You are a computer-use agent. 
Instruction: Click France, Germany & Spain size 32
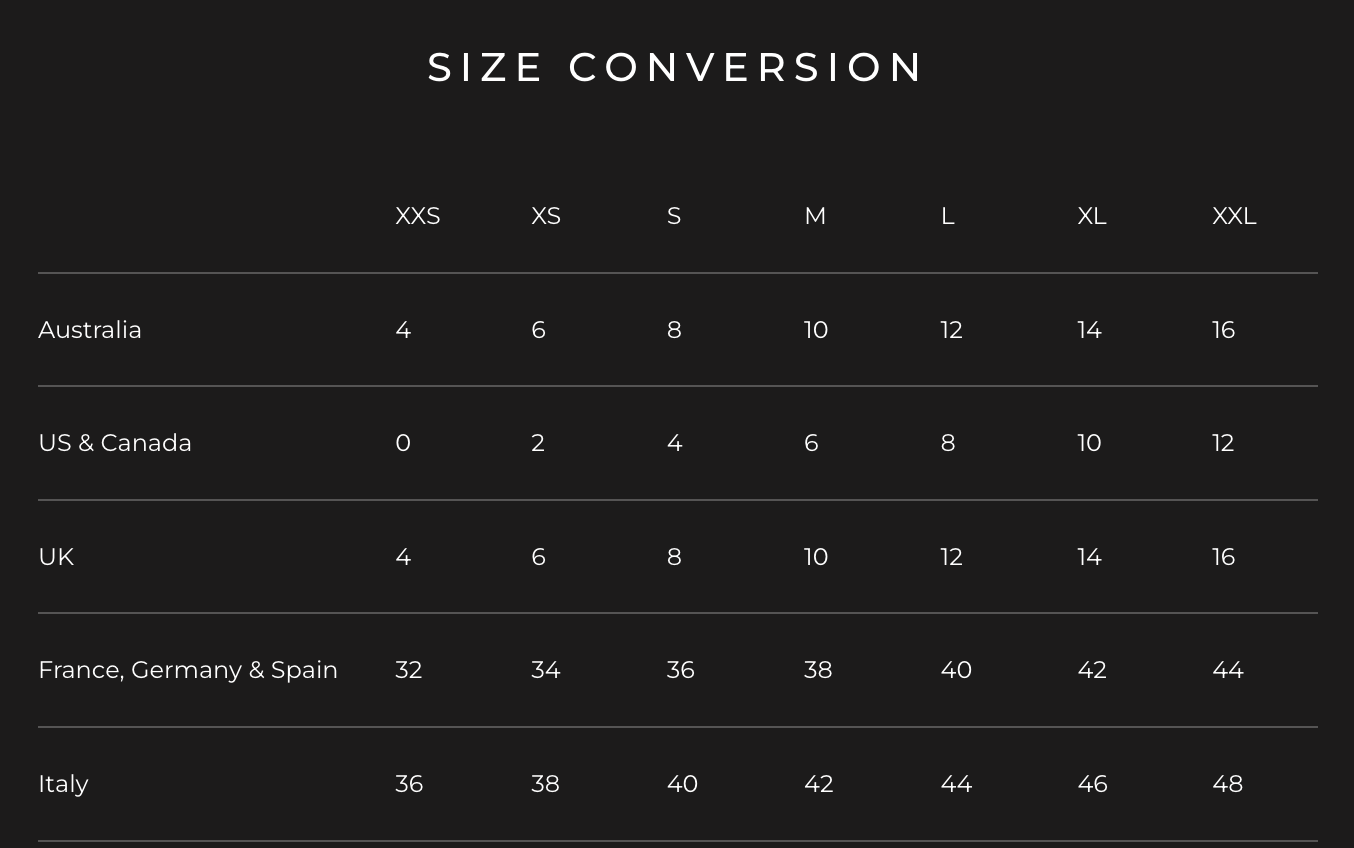pos(409,670)
